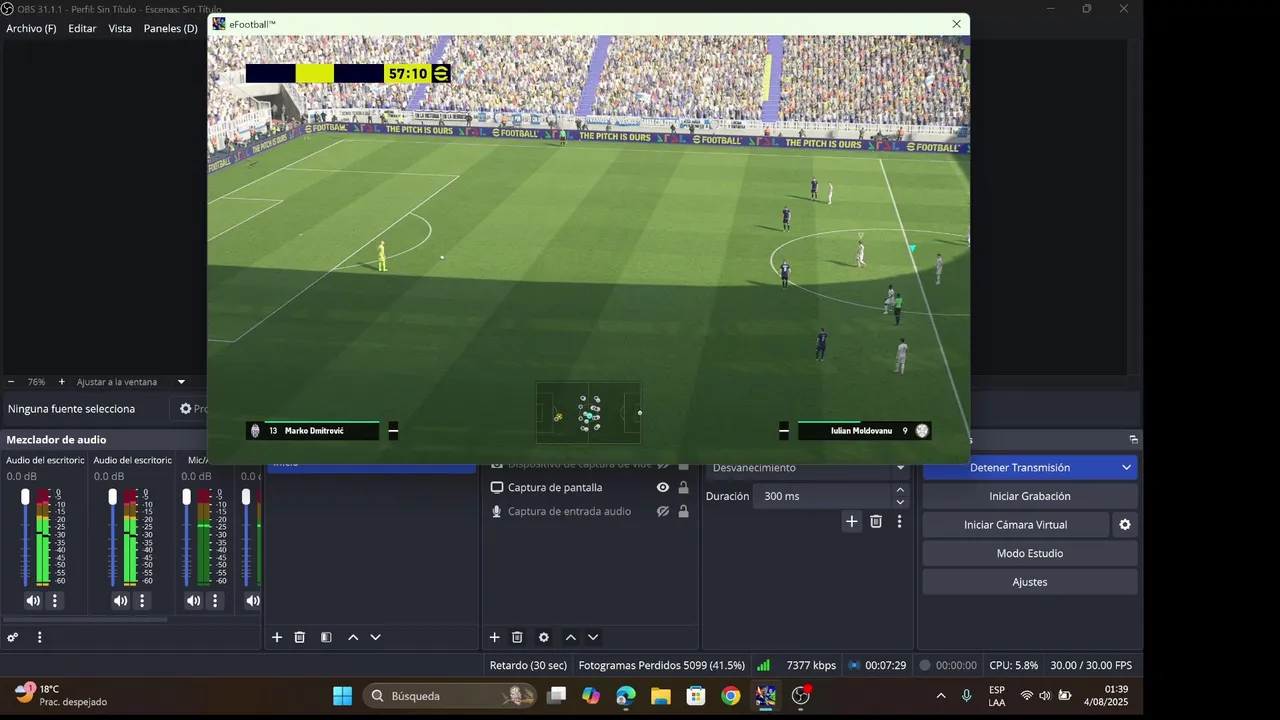1280x720 pixels.
Task: Mute the second Audio del escritorio channel
Action: pos(120,601)
